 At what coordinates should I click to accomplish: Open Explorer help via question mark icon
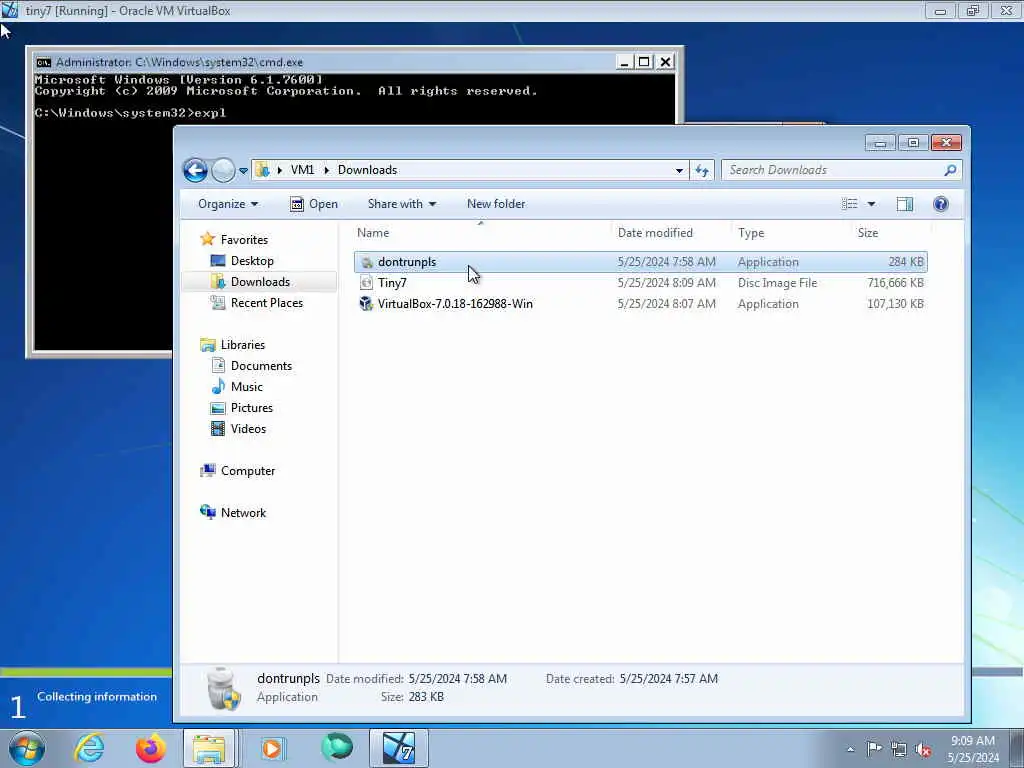pos(940,204)
